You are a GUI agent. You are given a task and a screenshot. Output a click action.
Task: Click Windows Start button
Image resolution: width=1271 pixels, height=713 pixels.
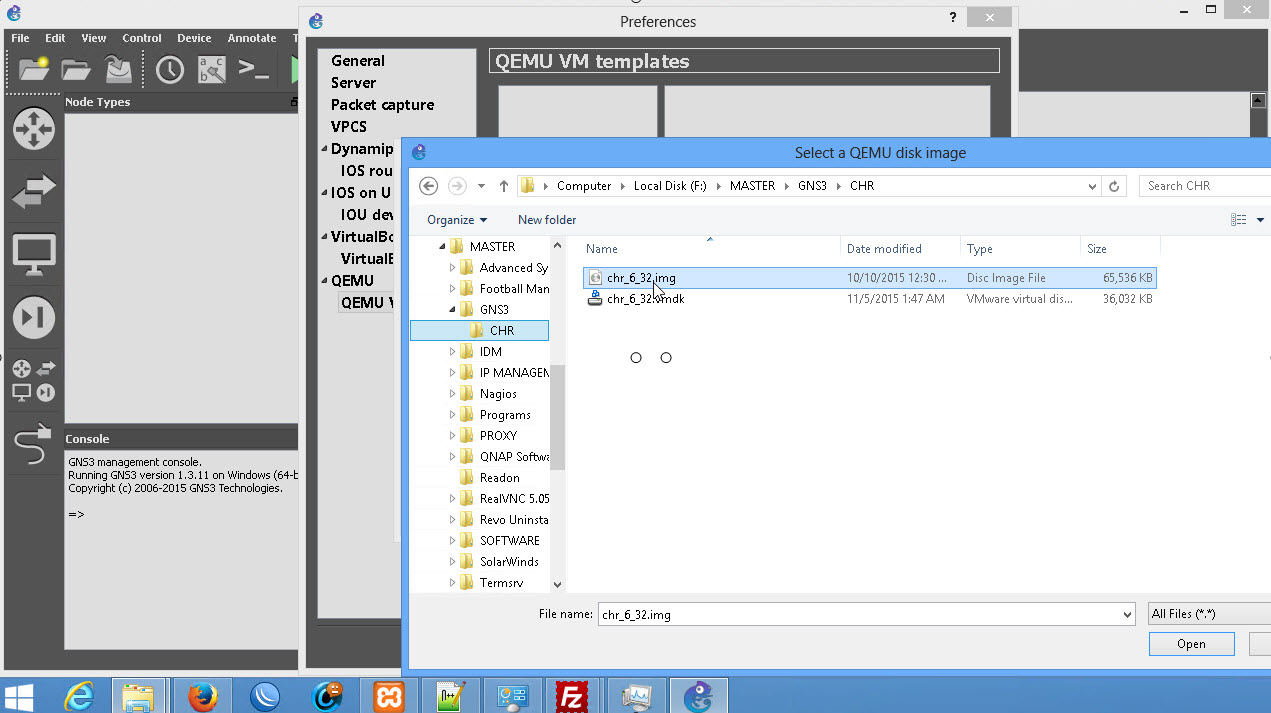(x=20, y=696)
